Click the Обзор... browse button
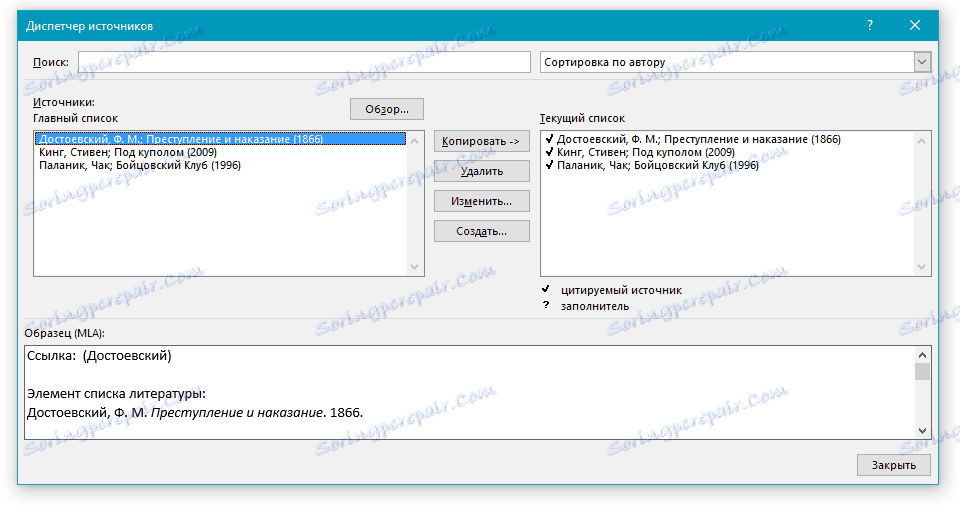The height and width of the screenshot is (507, 960). pyautogui.click(x=387, y=109)
